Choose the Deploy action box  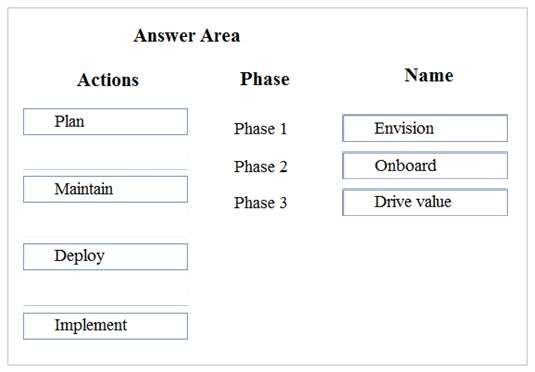tap(105, 257)
